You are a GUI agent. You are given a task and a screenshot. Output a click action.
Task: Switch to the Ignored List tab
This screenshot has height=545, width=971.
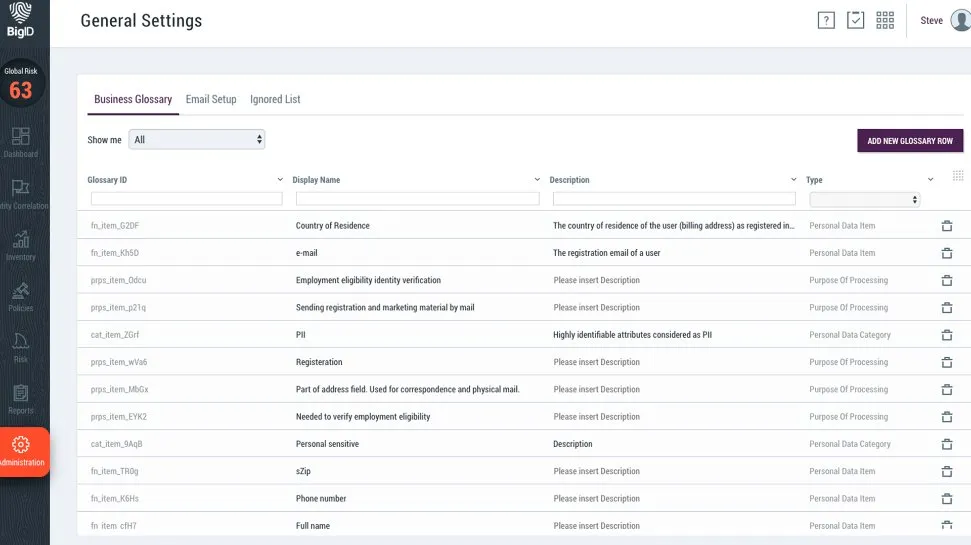coord(275,100)
